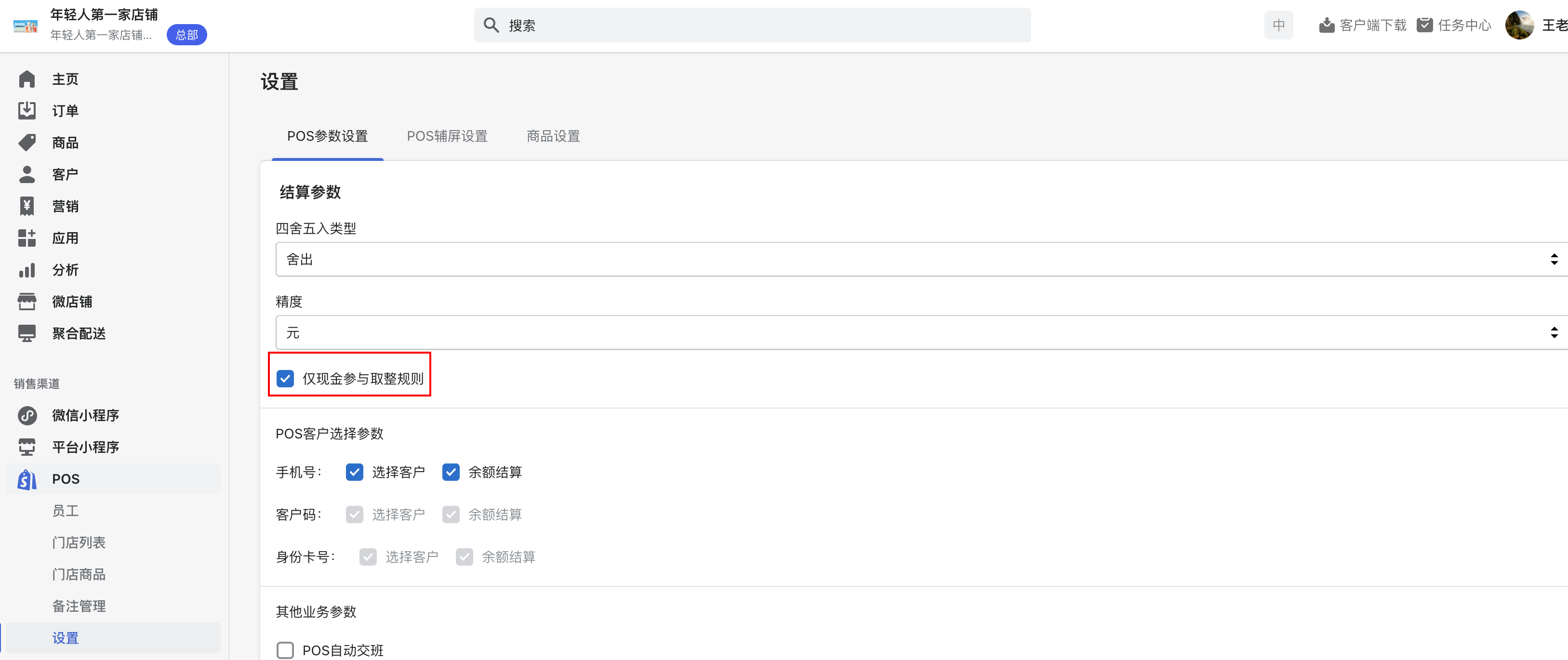
Task: Click 分析 label in sidebar
Action: point(65,270)
